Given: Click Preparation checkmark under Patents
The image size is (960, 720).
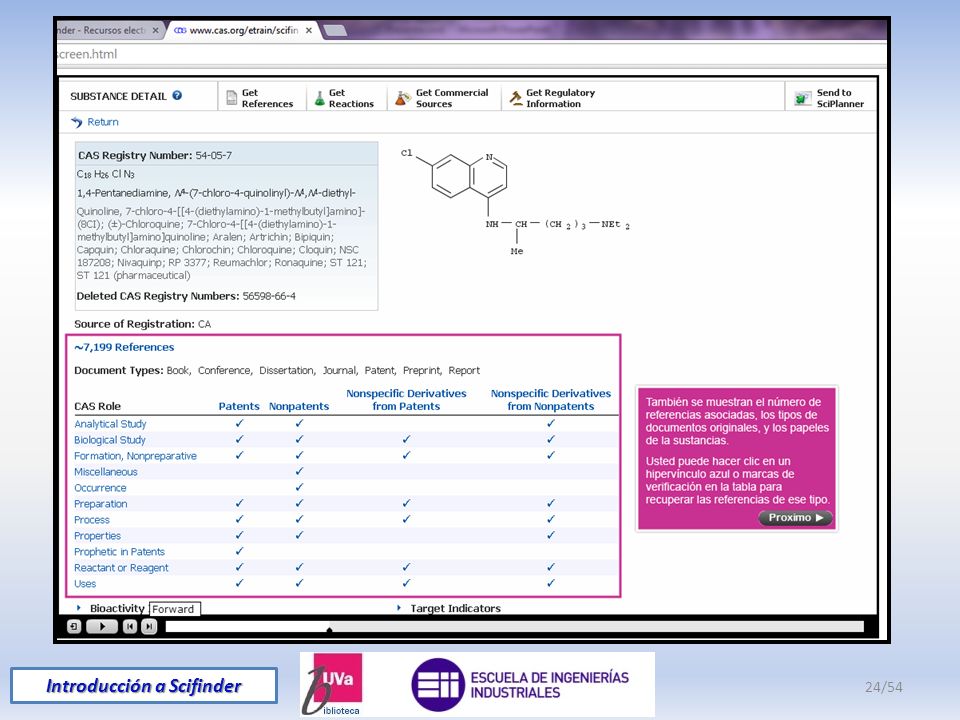Looking at the screenshot, I should pyautogui.click(x=239, y=503).
